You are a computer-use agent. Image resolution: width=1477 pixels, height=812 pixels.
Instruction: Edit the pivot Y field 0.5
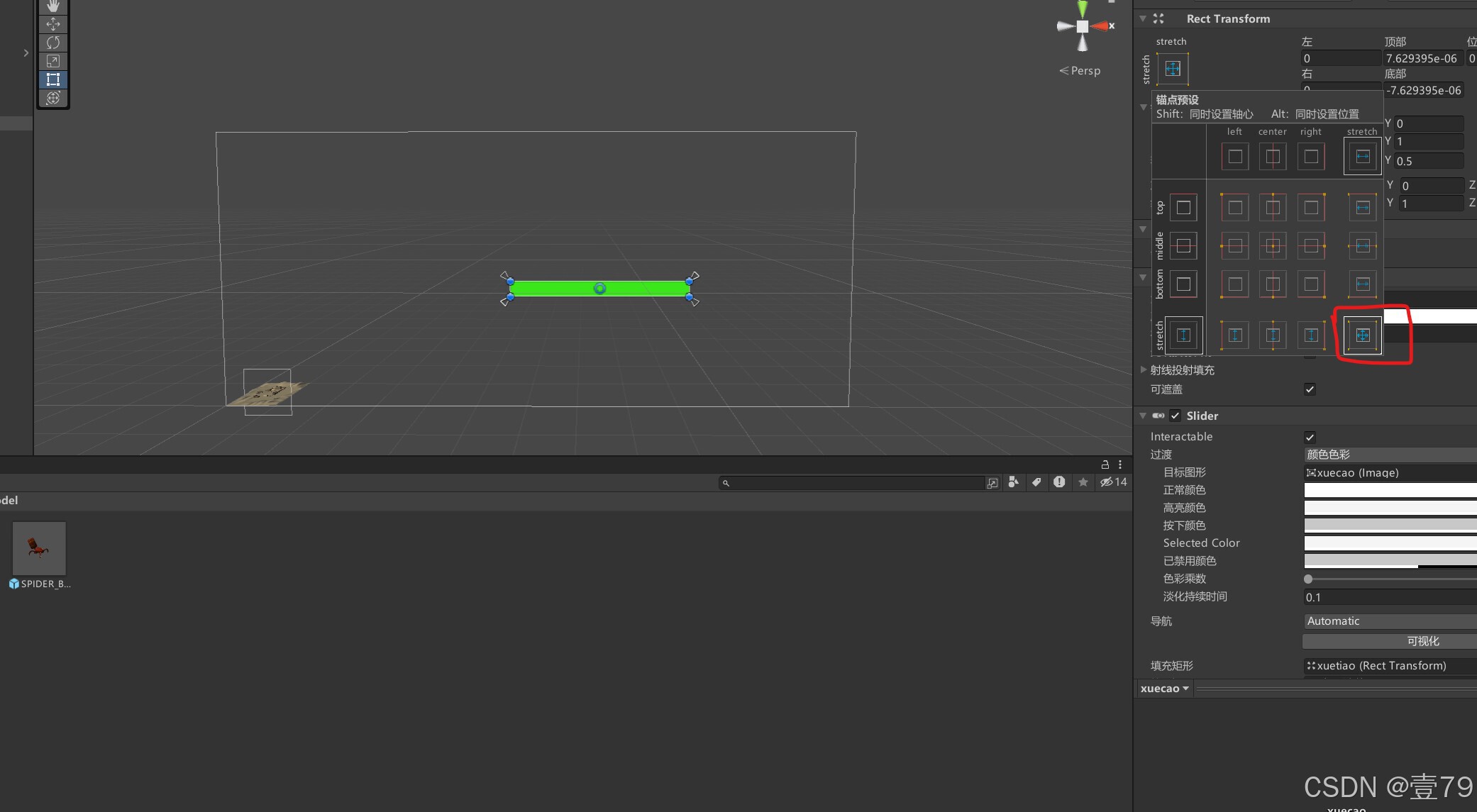tap(1429, 161)
